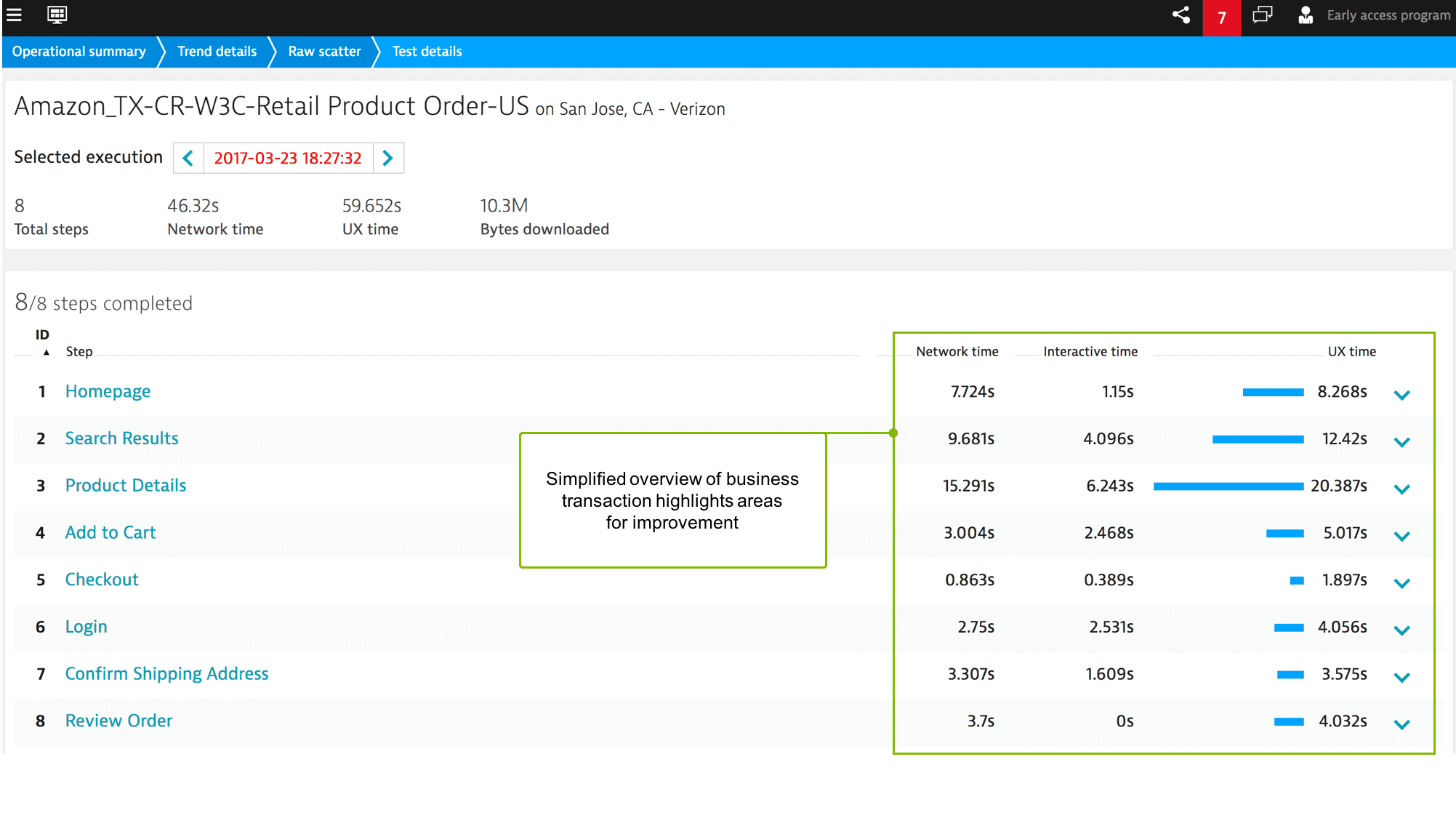1456x818 pixels.
Task: Sort by the Step column header
Action: point(79,352)
